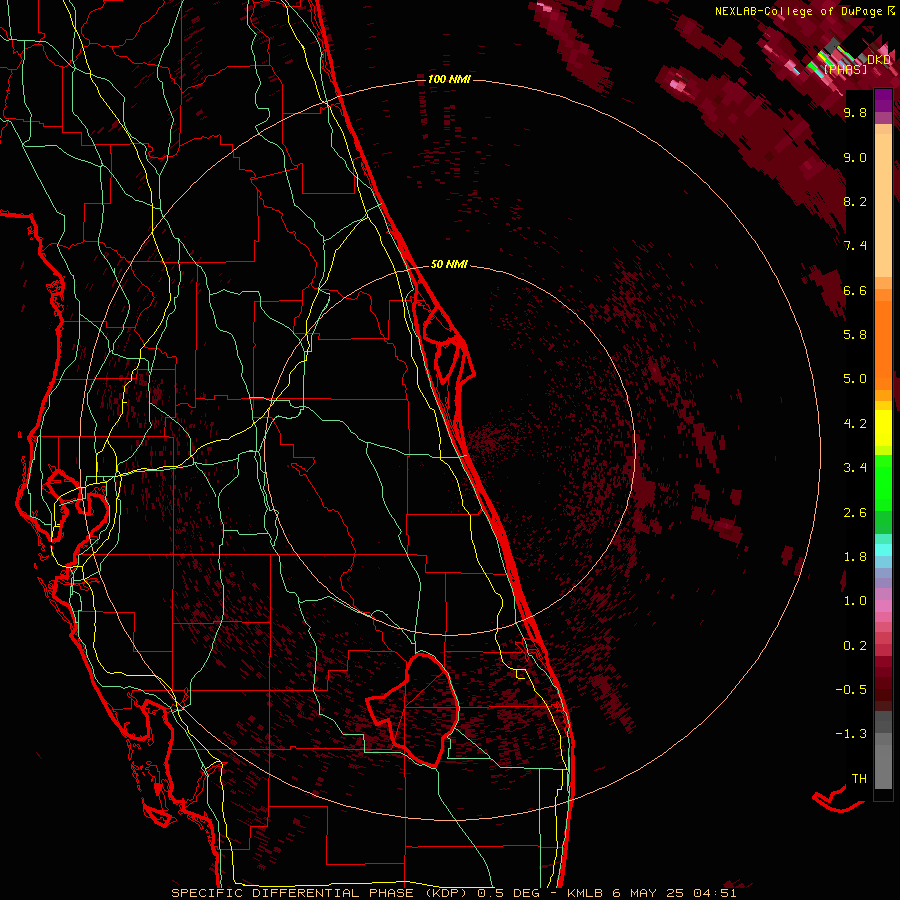This screenshot has height=900, width=900.
Task: Click the 0.2 value on the color scale
Action: coord(855,646)
